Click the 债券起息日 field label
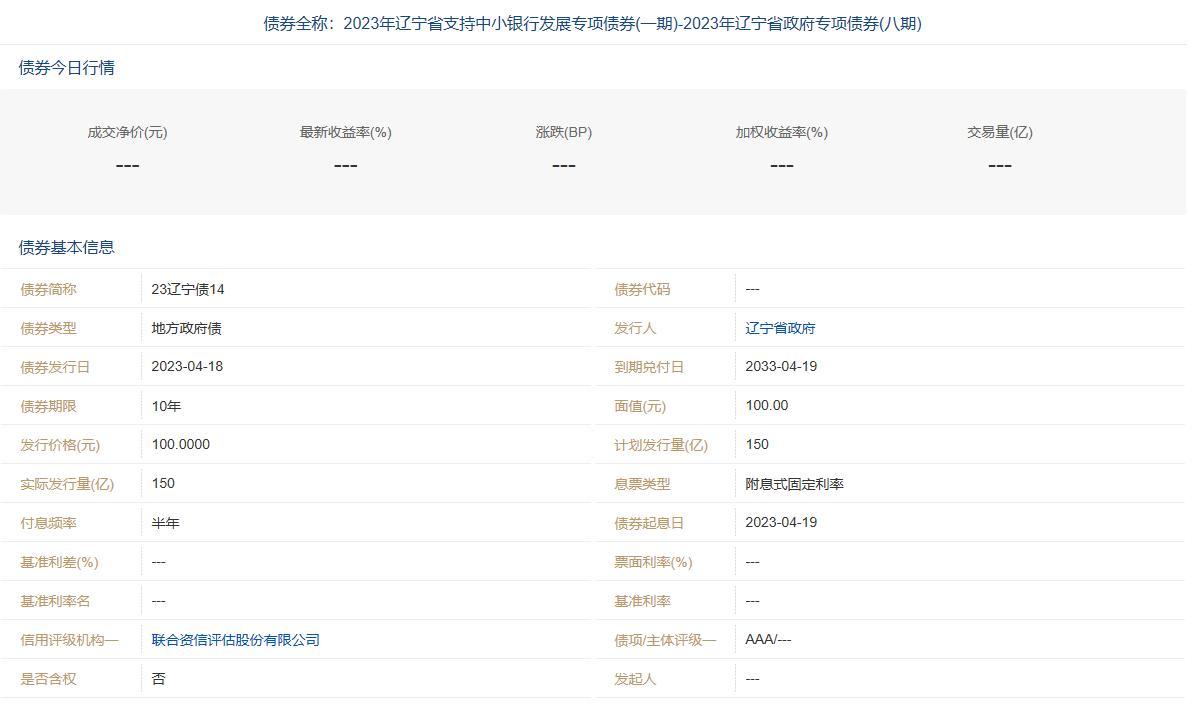 (x=649, y=524)
